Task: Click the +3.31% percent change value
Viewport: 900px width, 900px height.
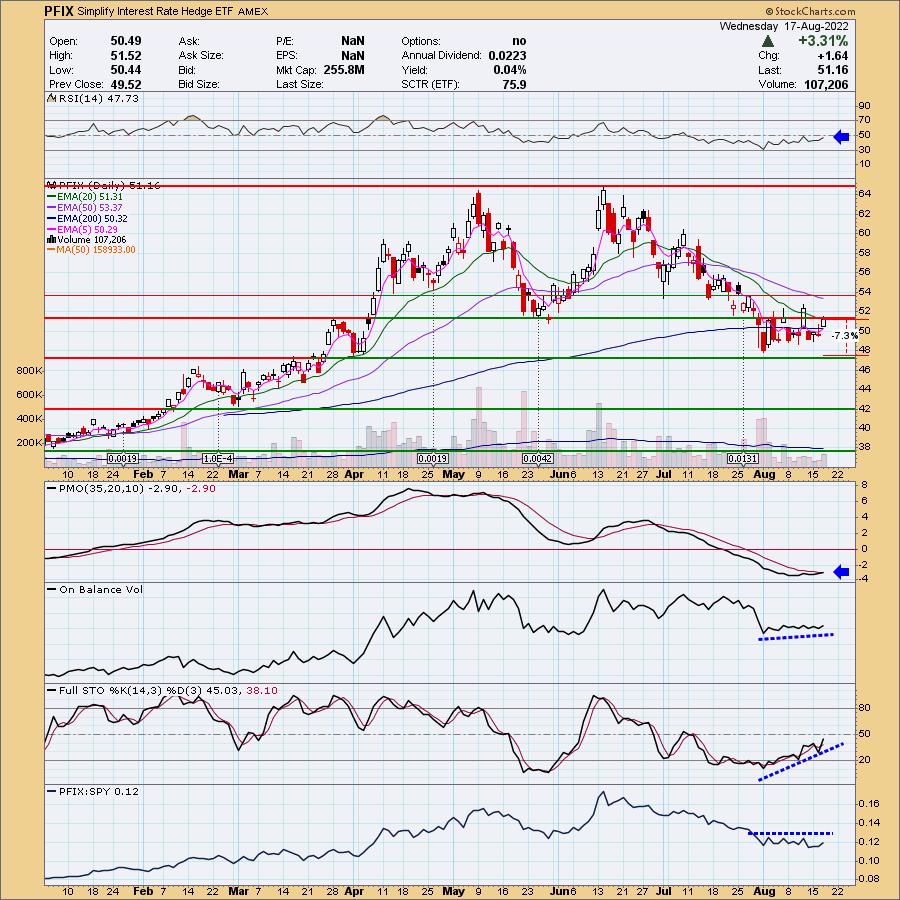Action: coord(823,41)
